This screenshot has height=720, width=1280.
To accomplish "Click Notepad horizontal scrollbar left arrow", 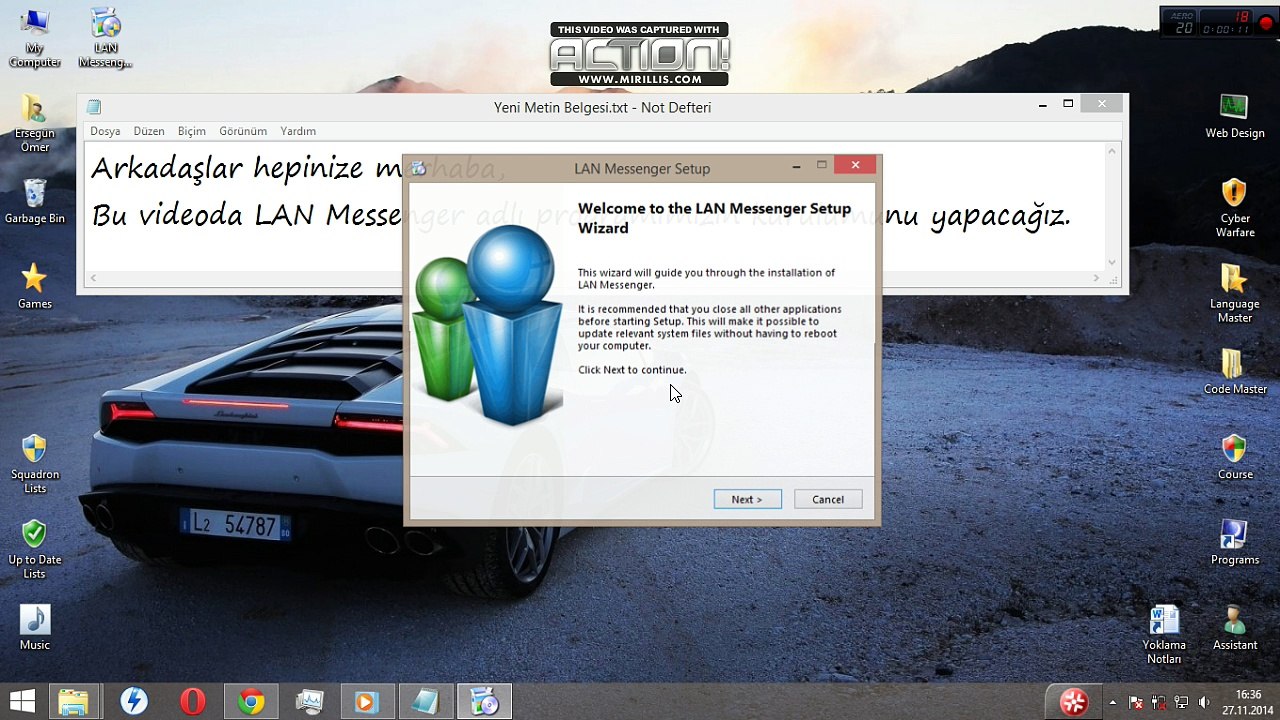I will [x=93, y=278].
